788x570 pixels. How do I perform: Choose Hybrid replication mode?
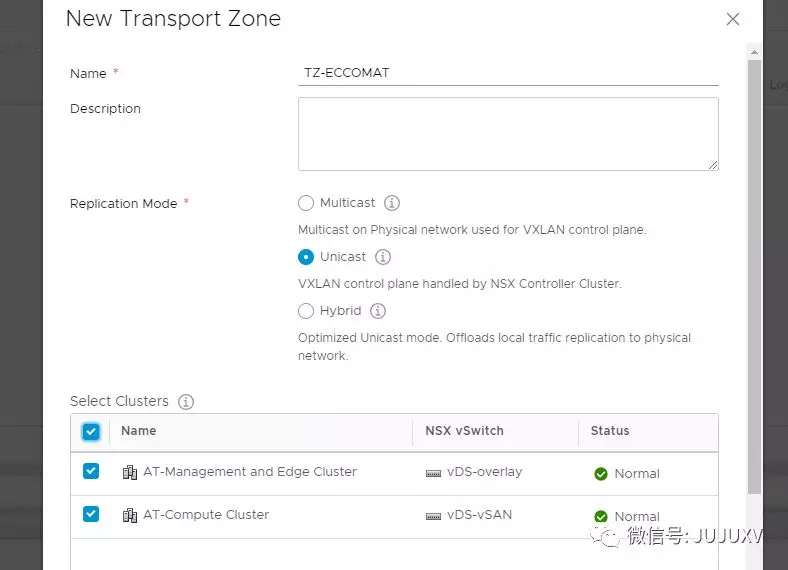pos(306,311)
